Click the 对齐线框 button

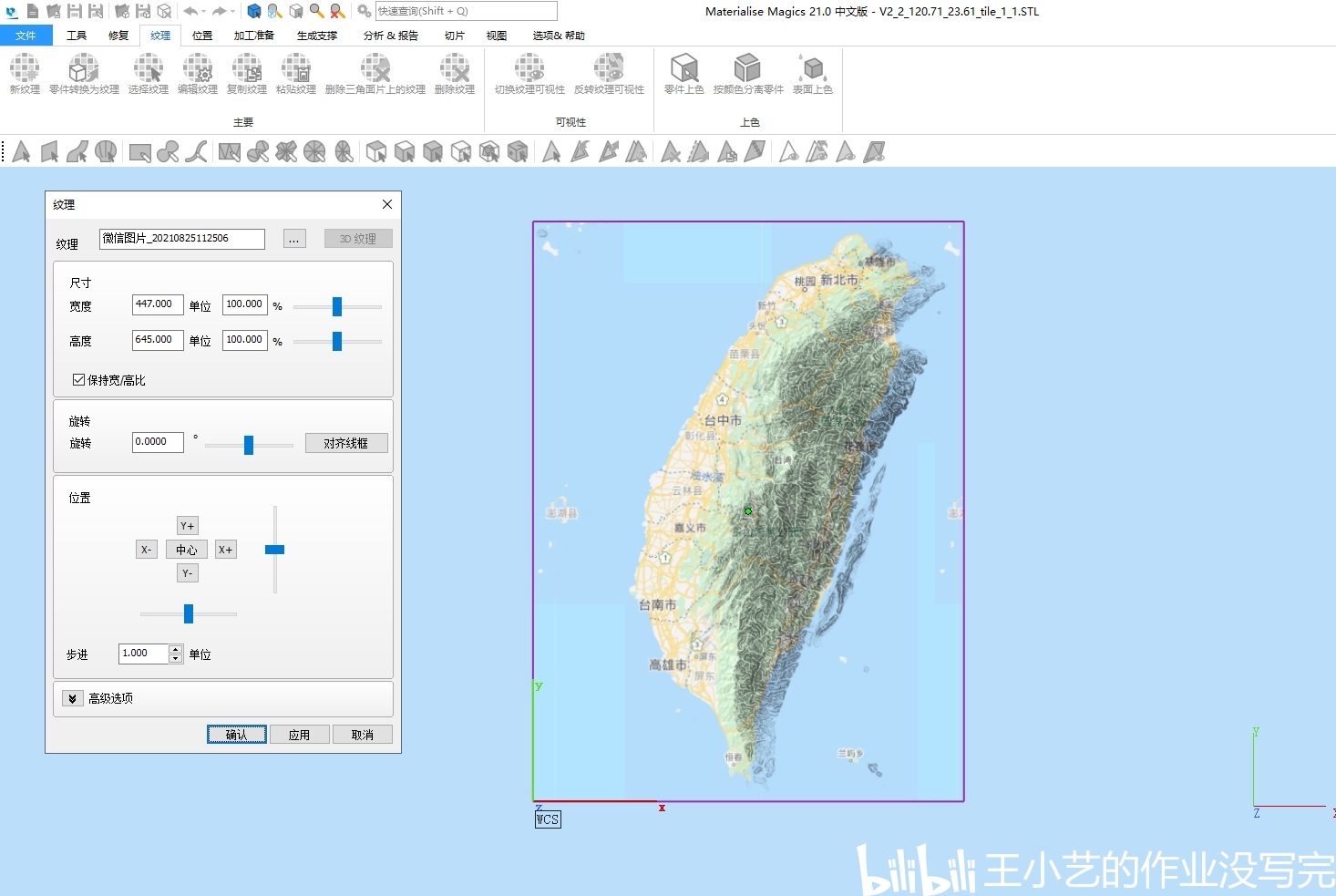pos(346,443)
